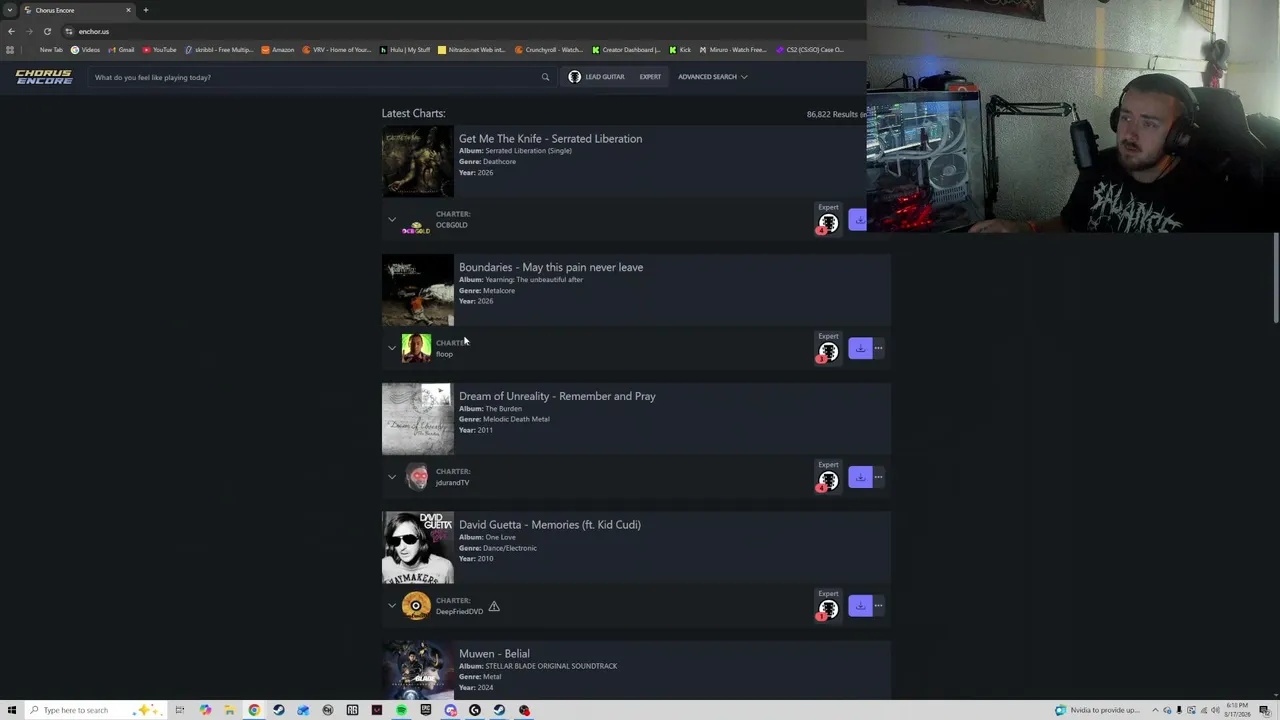Screen dimensions: 1280x720
Task: Open more options for David Guetta chart
Action: pyautogui.click(x=879, y=606)
